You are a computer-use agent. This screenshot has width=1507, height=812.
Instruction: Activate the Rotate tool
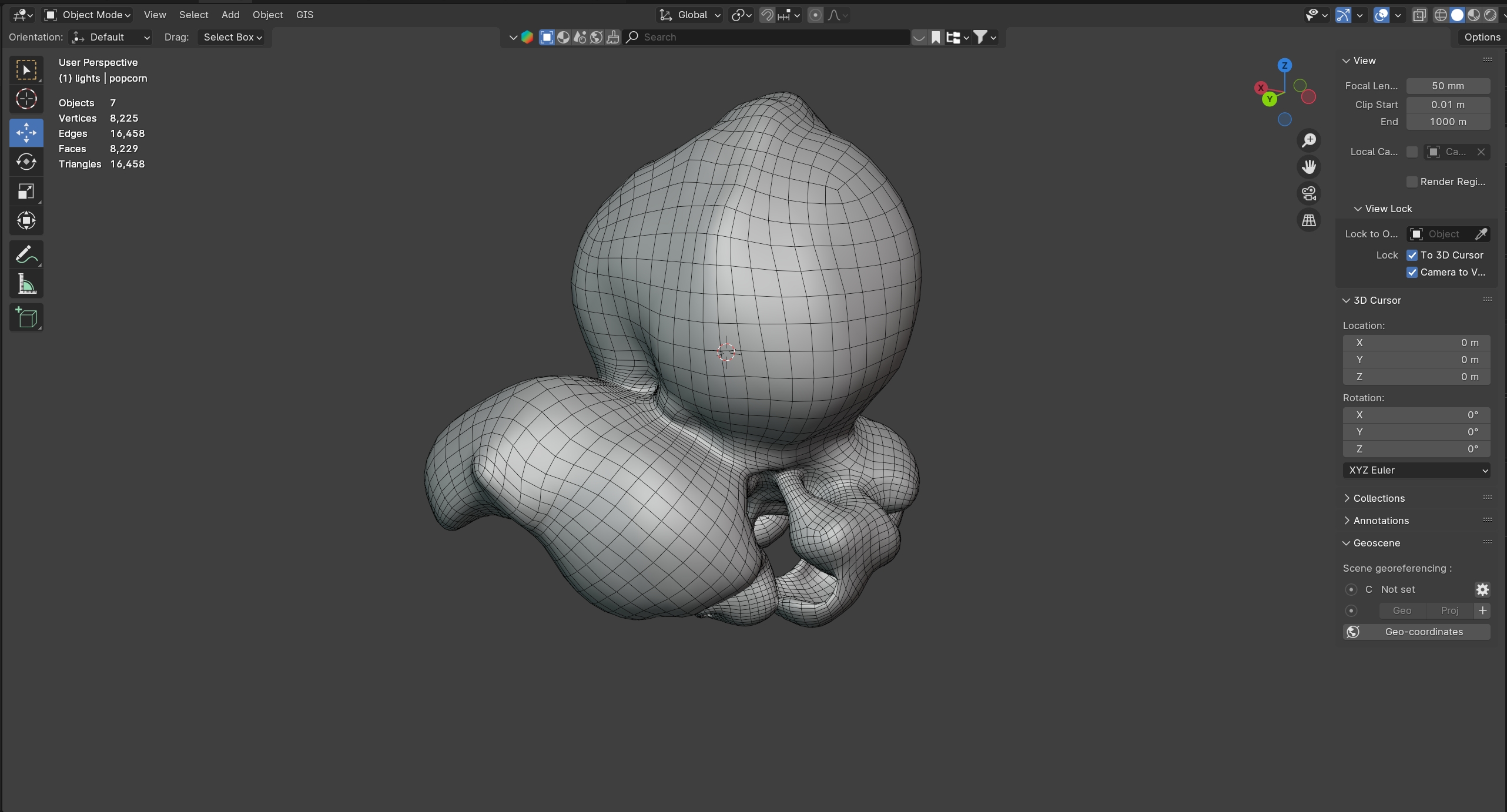pyautogui.click(x=26, y=162)
